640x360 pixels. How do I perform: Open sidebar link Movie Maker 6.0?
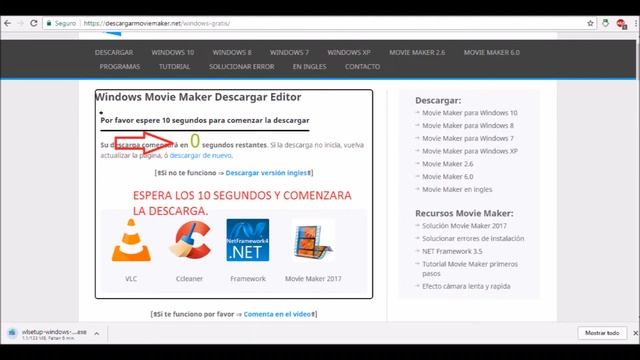click(448, 177)
